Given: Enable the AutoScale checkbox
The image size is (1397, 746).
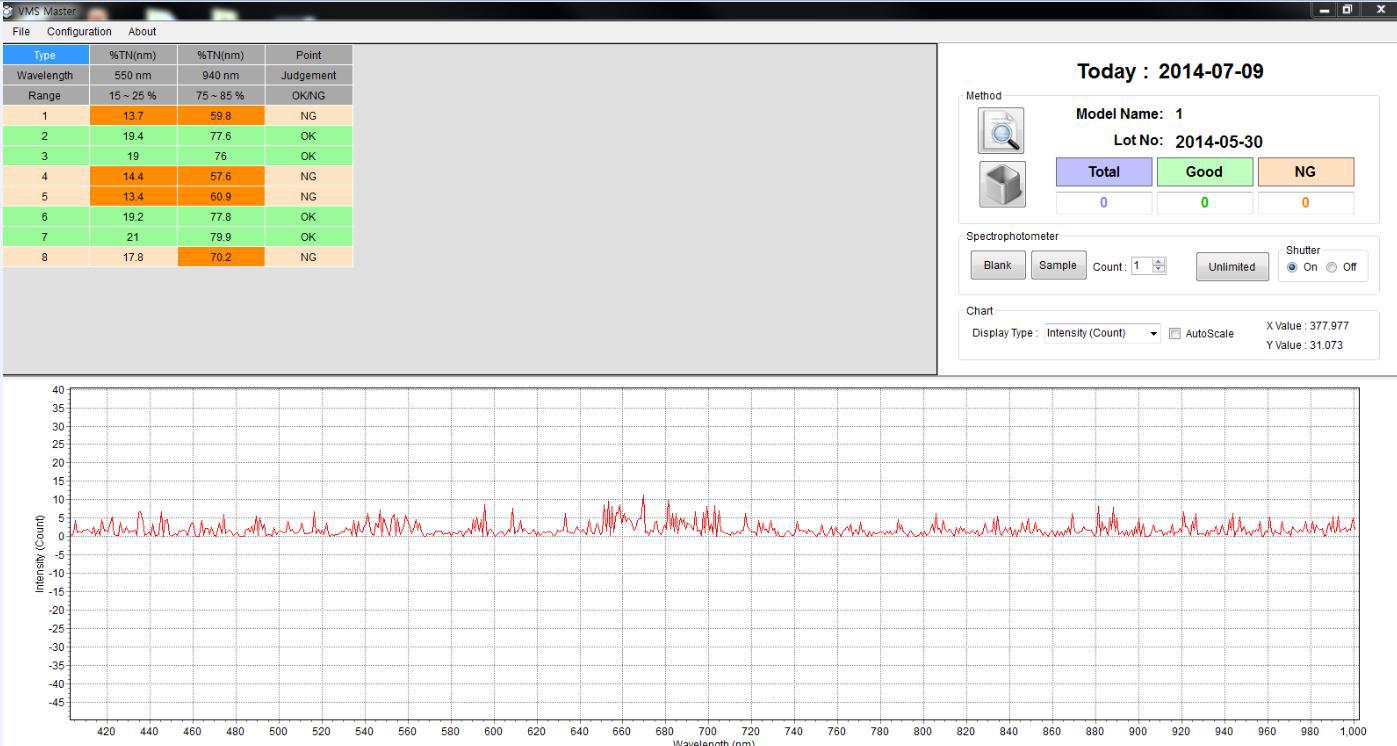Looking at the screenshot, I should (x=1175, y=333).
